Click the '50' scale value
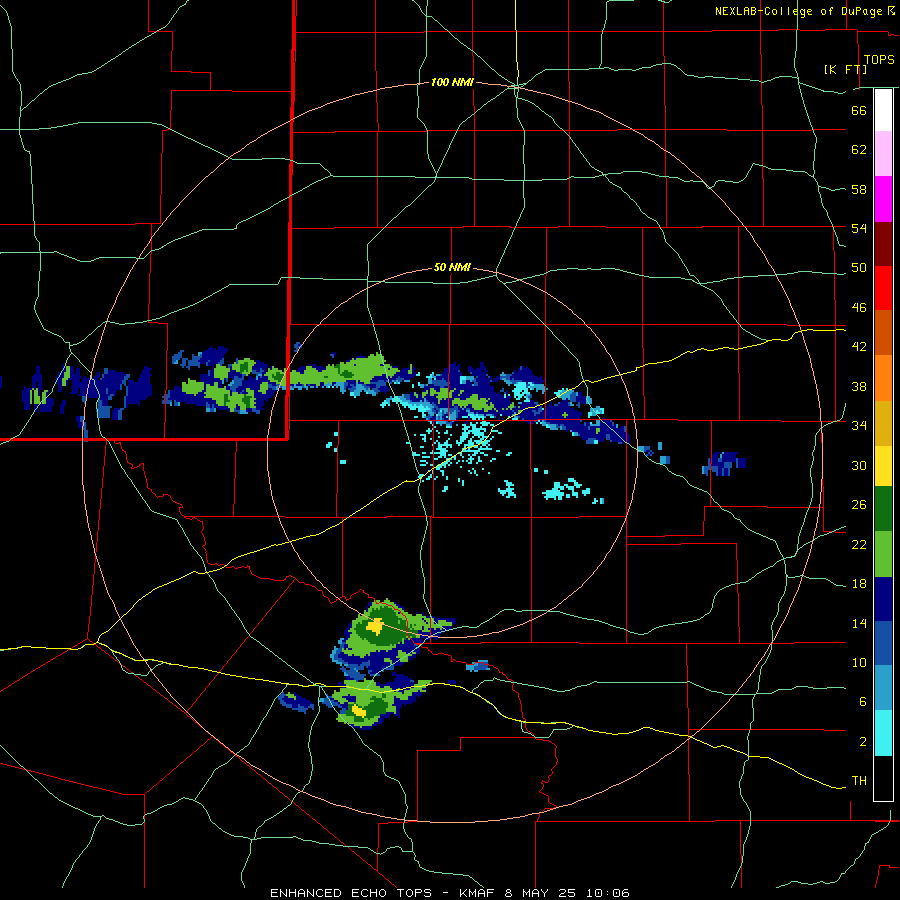Image resolution: width=900 pixels, height=900 pixels. pyautogui.click(x=859, y=268)
